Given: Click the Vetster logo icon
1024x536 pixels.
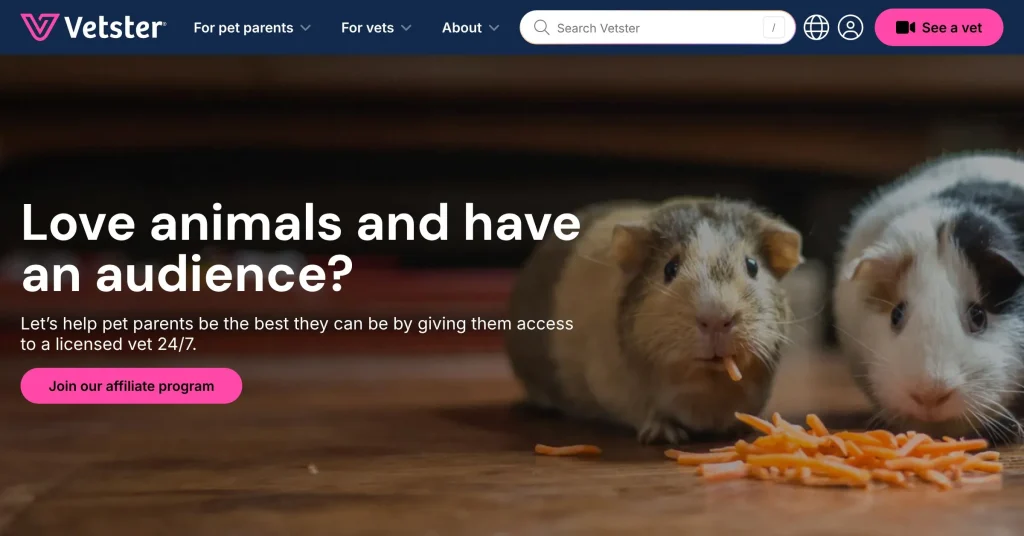Looking at the screenshot, I should [40, 27].
